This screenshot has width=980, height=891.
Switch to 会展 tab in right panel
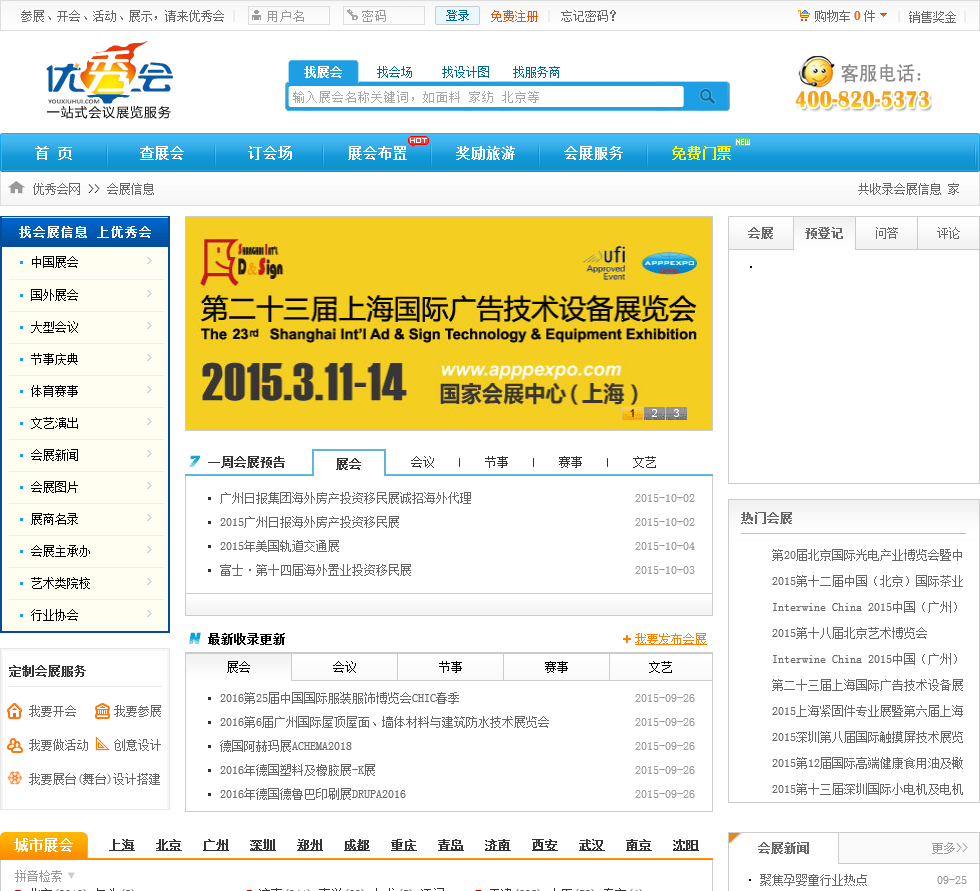761,233
